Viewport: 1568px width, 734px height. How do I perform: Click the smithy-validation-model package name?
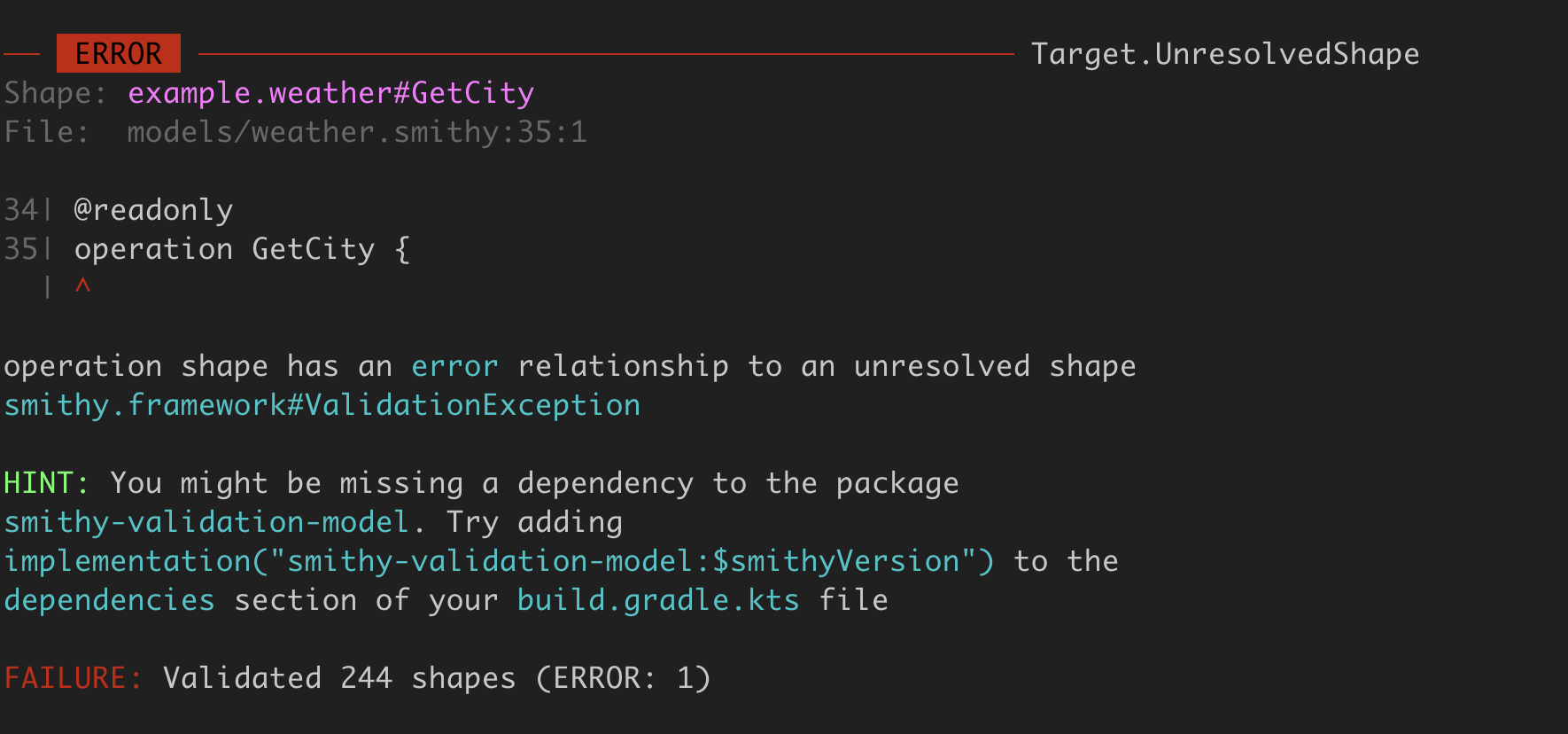207,522
